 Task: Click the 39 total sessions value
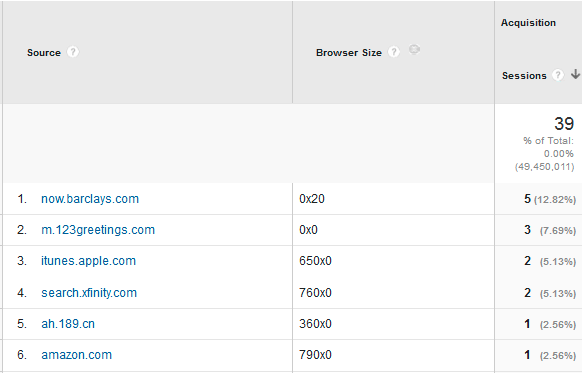pos(564,124)
